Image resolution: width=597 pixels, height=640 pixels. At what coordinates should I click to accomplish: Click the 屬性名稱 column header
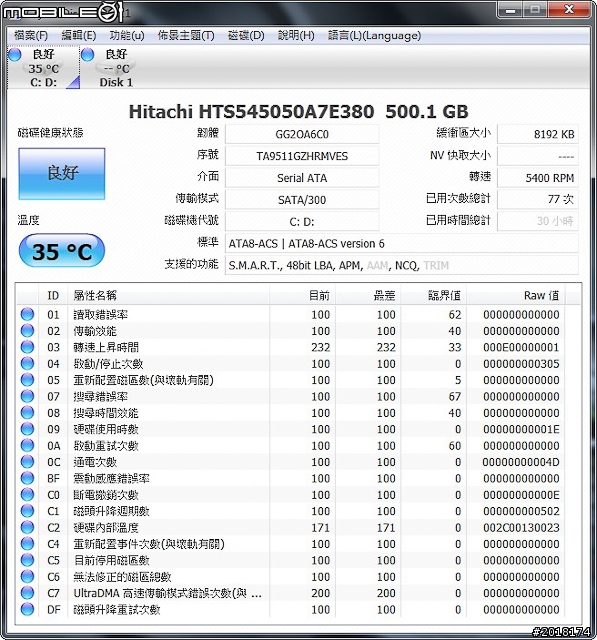click(169, 296)
